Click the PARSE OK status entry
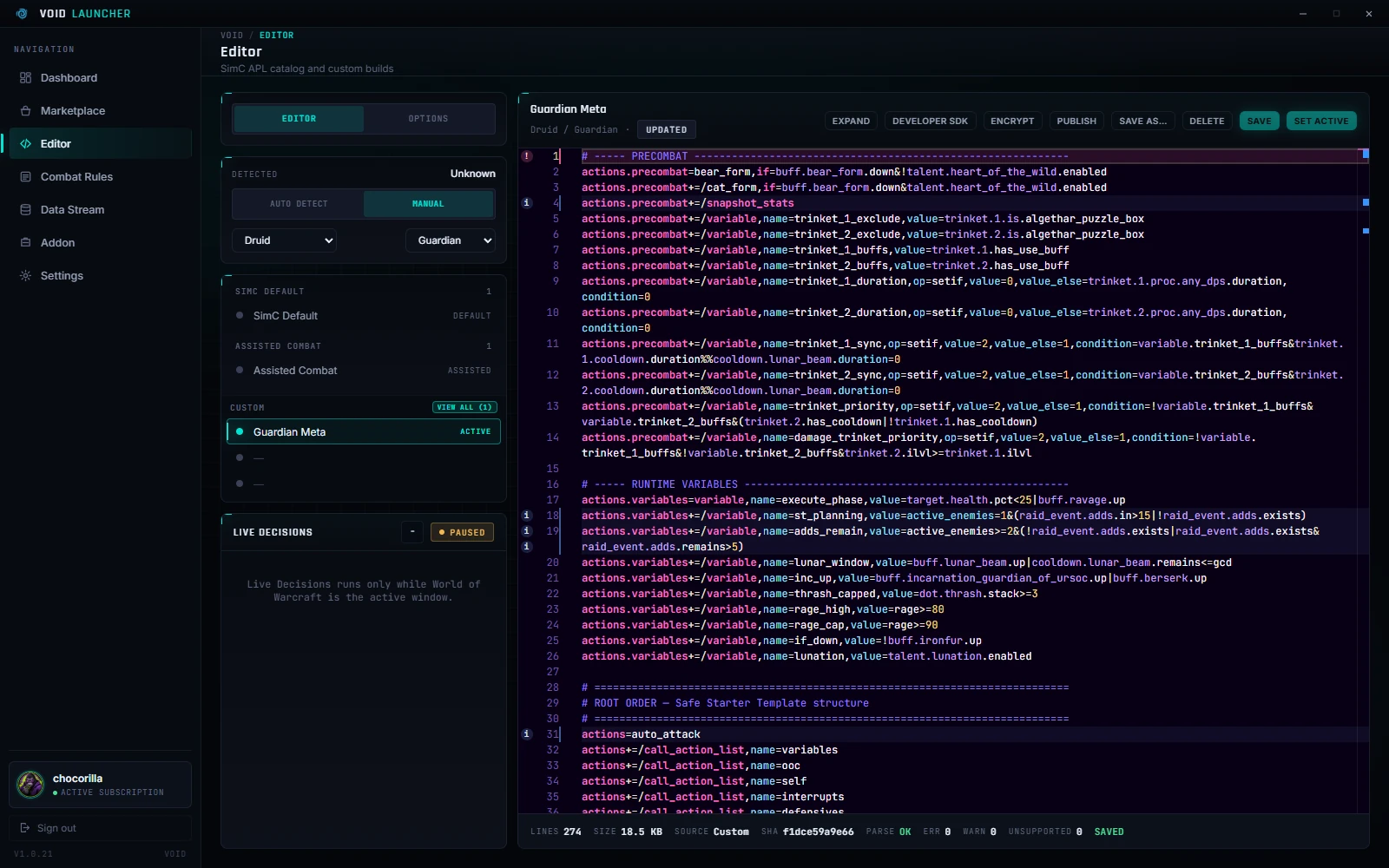This screenshot has height=868, width=1389. 888,832
